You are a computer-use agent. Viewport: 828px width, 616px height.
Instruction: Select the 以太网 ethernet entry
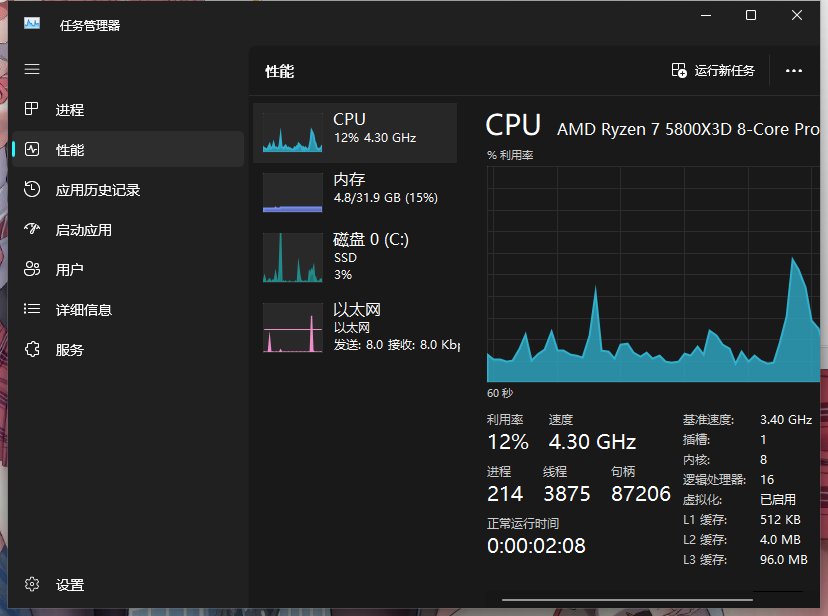tap(355, 326)
